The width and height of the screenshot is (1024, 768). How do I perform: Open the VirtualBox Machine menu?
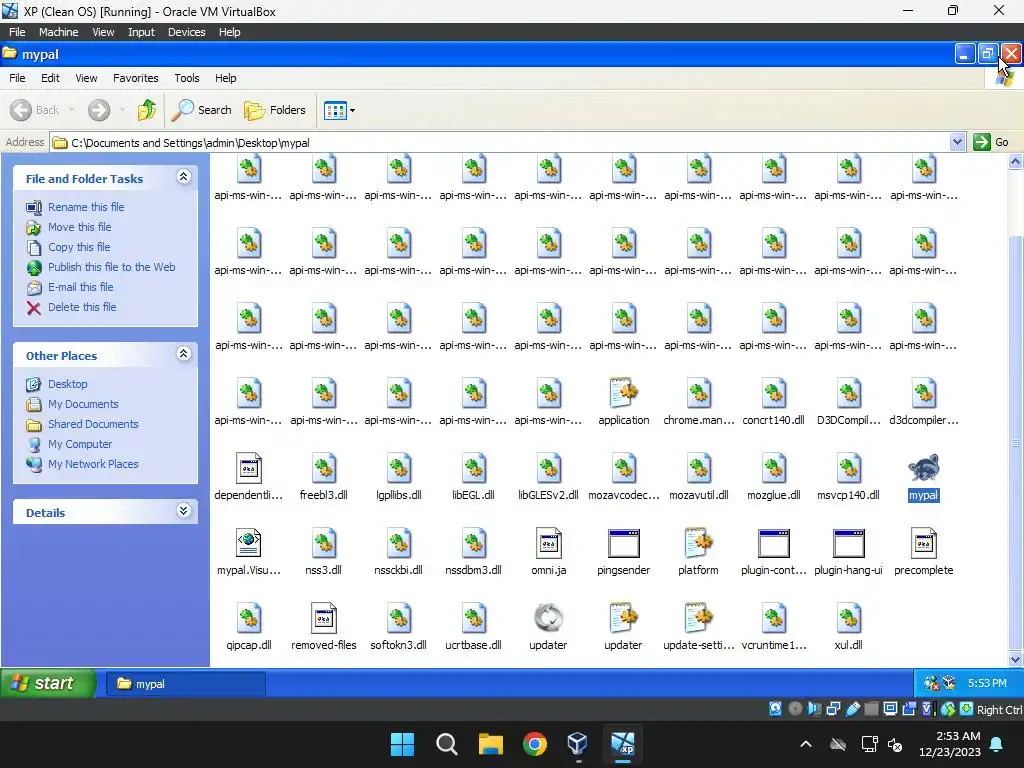(58, 32)
